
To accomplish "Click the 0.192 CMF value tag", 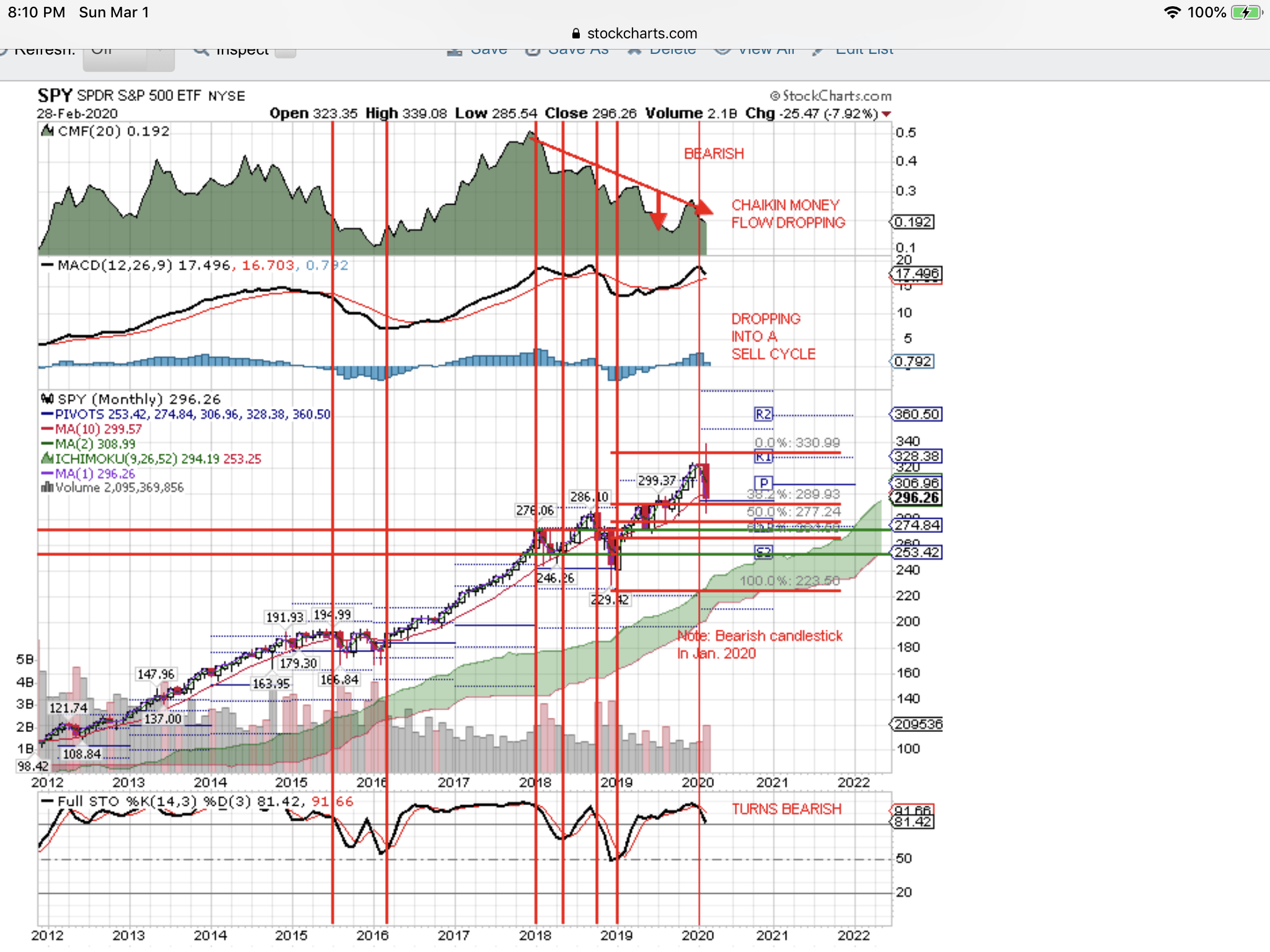I will (x=913, y=222).
